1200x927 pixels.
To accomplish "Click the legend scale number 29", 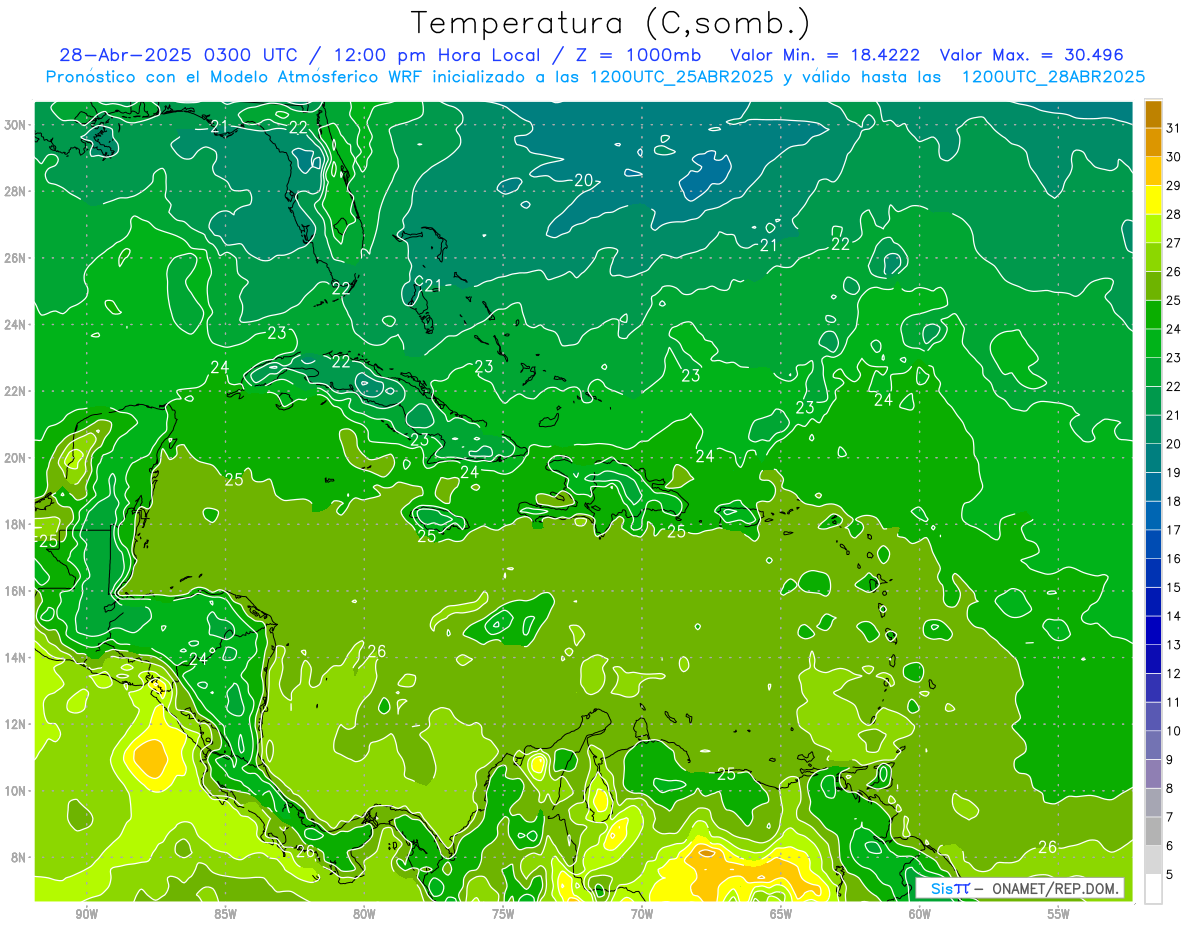I will (x=1174, y=186).
